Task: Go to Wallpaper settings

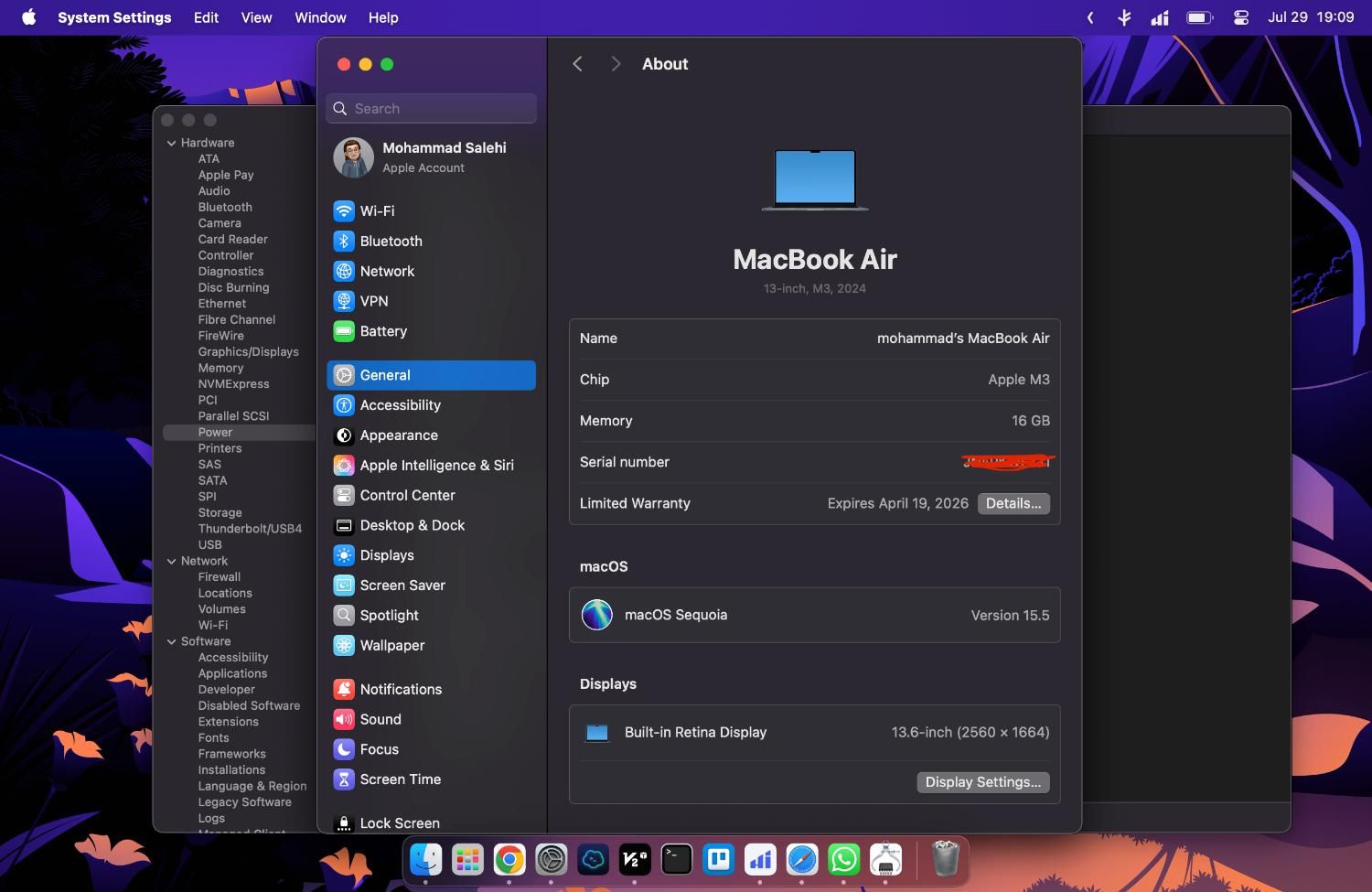Action: (x=431, y=645)
